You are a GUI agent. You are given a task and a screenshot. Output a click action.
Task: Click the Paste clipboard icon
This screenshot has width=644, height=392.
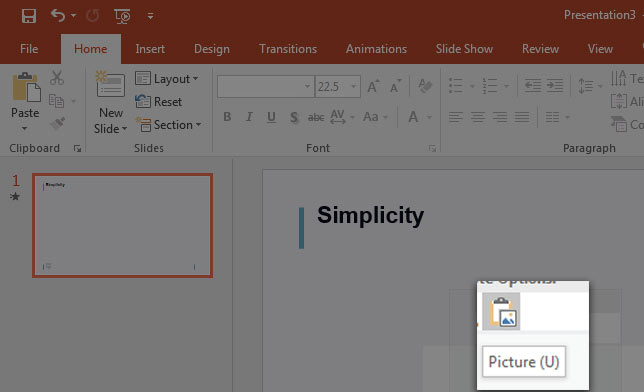click(26, 87)
